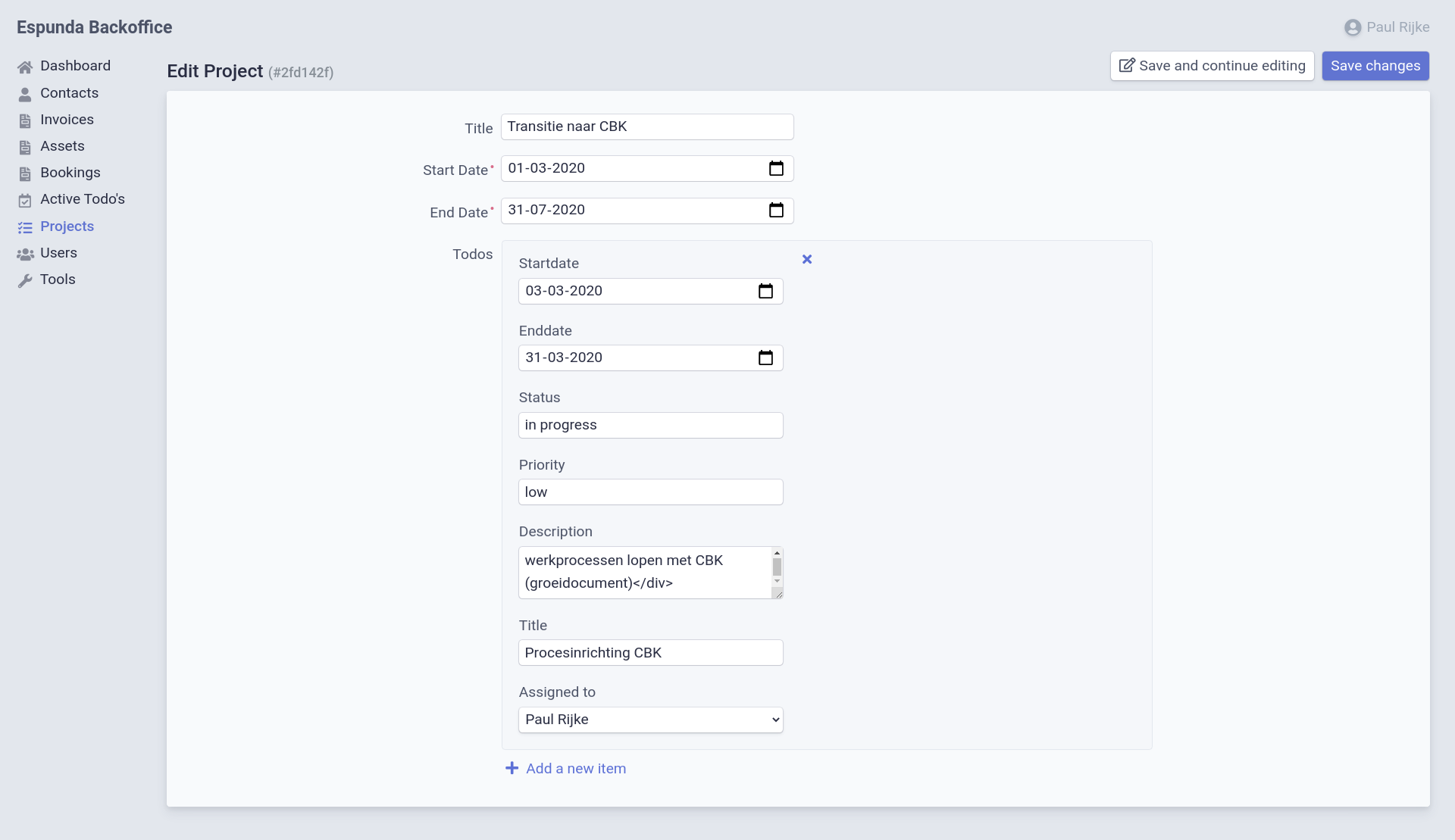Select the Contacts person icon
1455x840 pixels.
(x=26, y=93)
